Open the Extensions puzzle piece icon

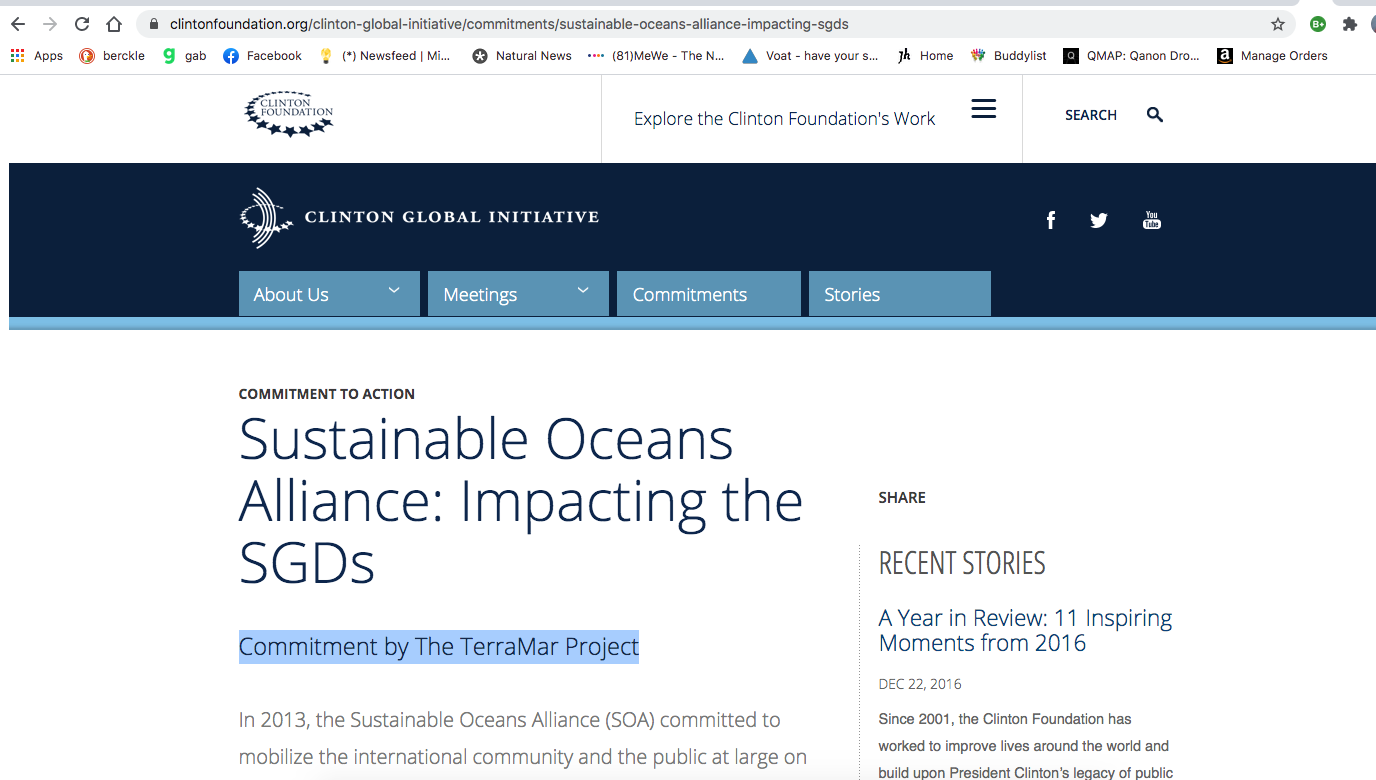1350,24
